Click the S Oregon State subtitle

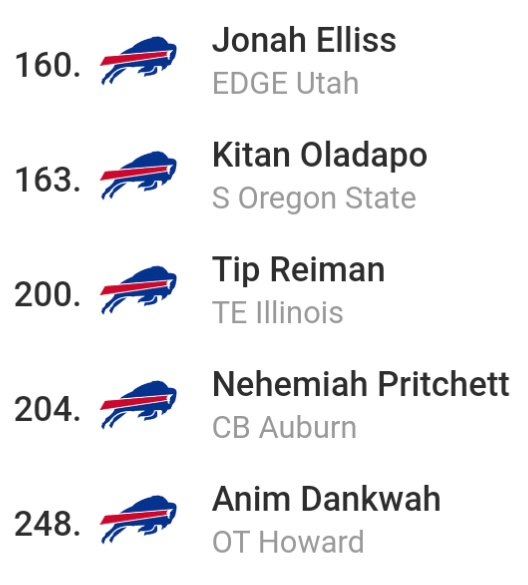pyautogui.click(x=314, y=199)
